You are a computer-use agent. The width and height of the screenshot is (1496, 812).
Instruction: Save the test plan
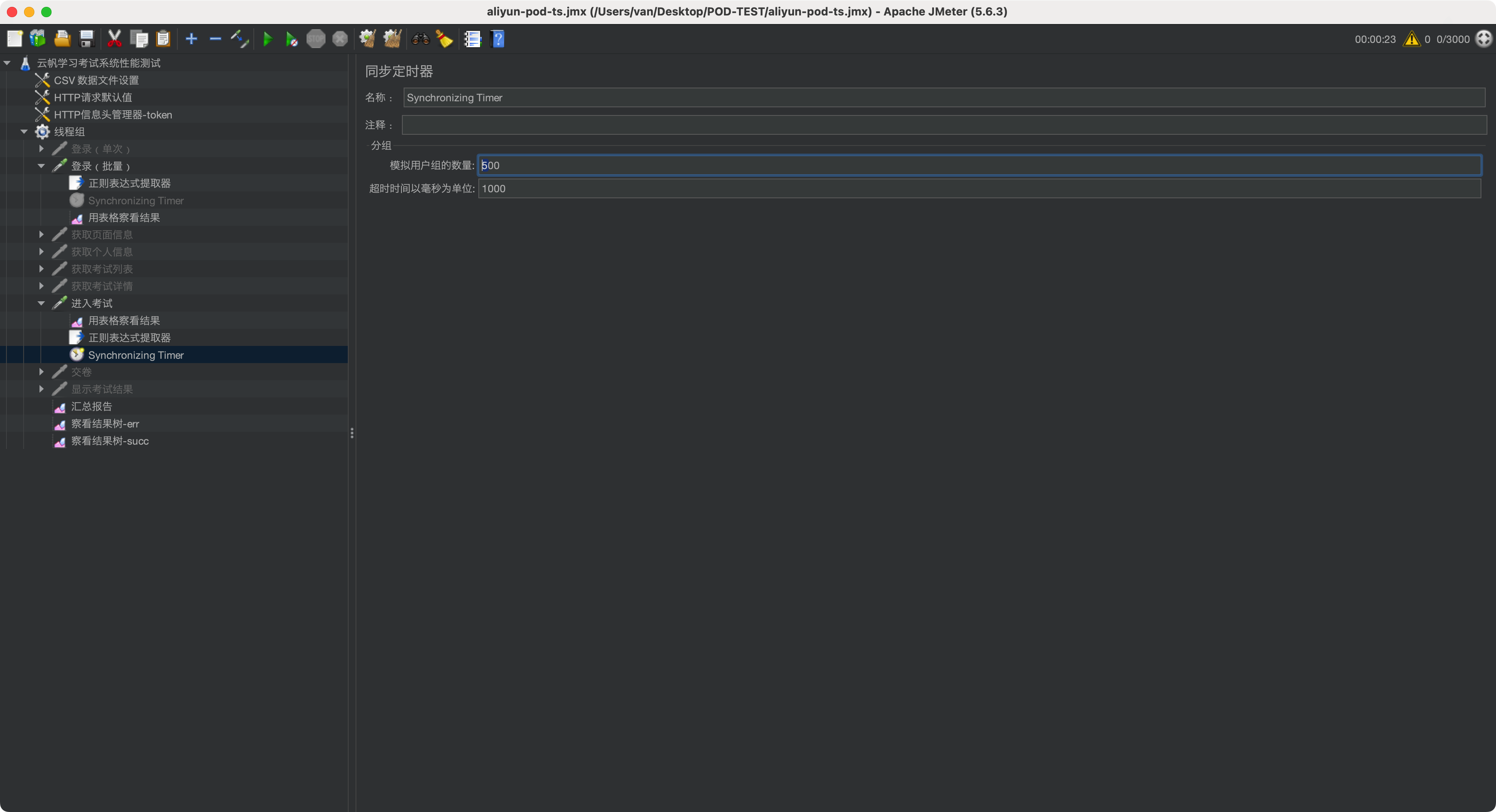87,39
